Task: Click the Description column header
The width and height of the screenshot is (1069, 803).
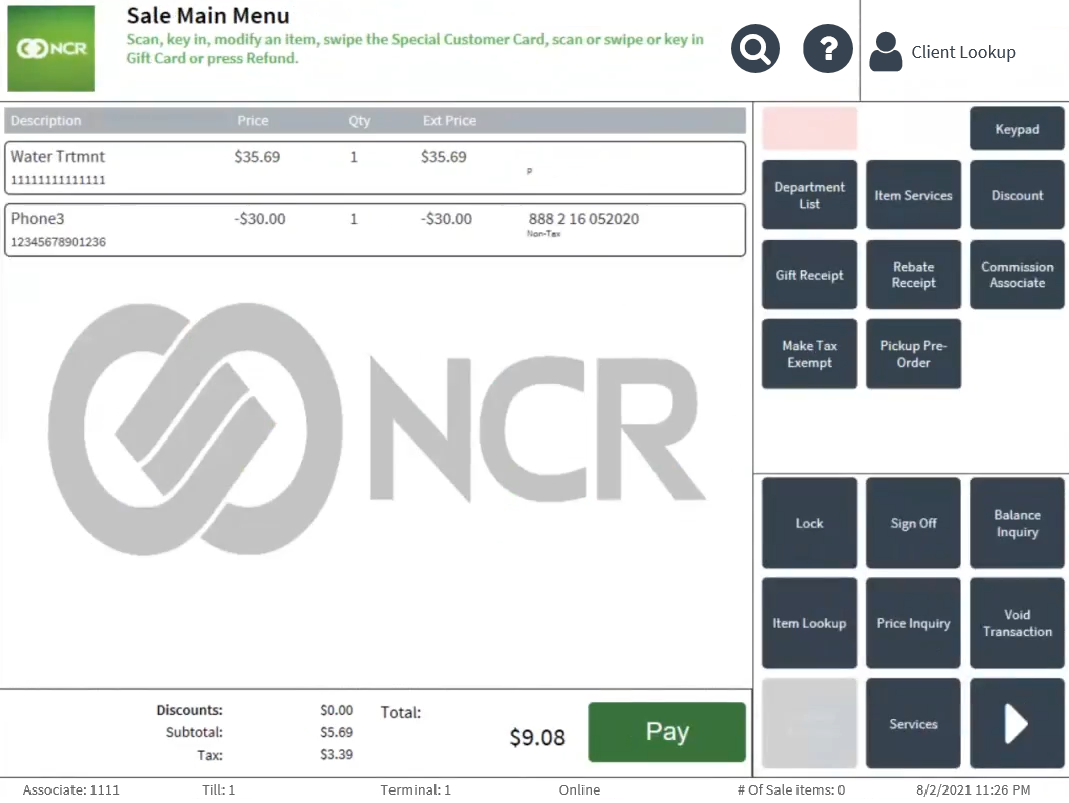Action: point(46,121)
